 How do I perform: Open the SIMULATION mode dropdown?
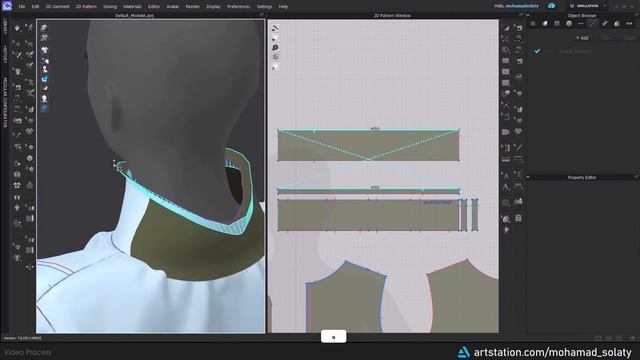[588, 6]
